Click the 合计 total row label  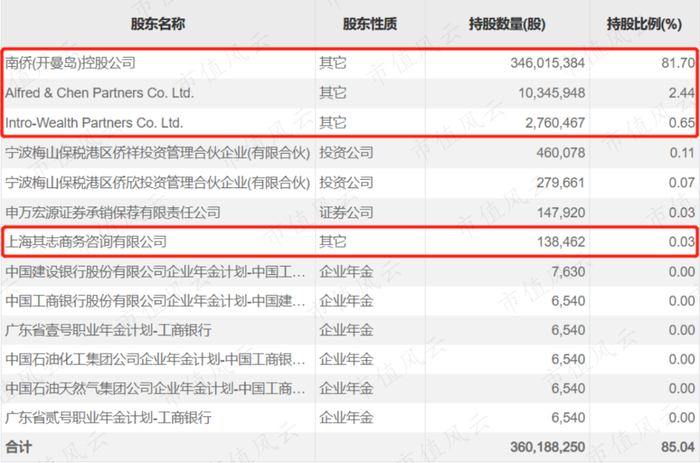coord(18,447)
